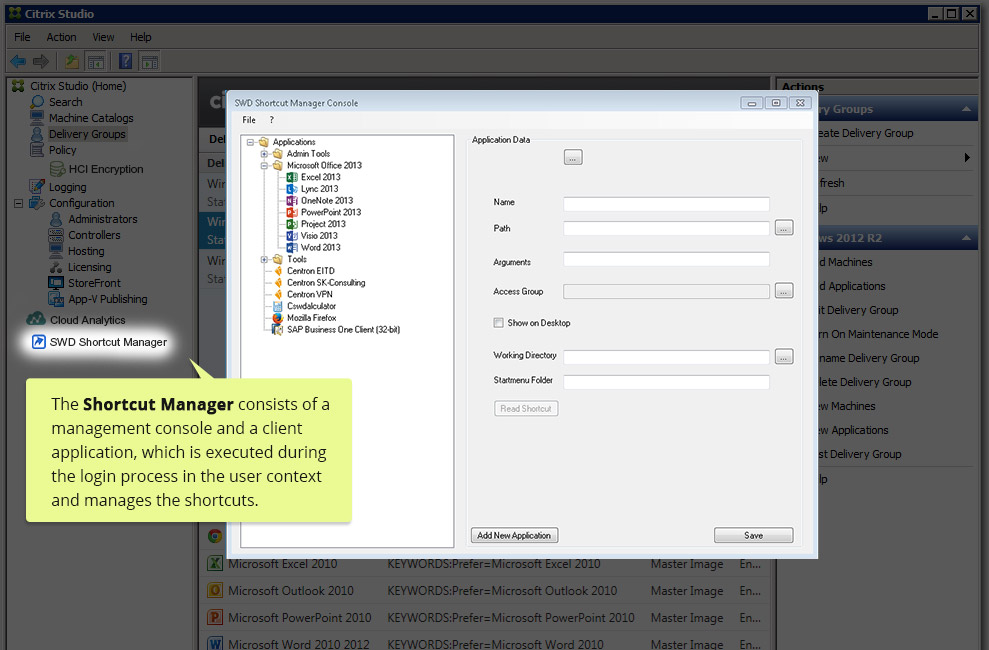Screen dimensions: 989x650
Task: Select the Word 2013 icon in Applications tree
Action: point(292,247)
